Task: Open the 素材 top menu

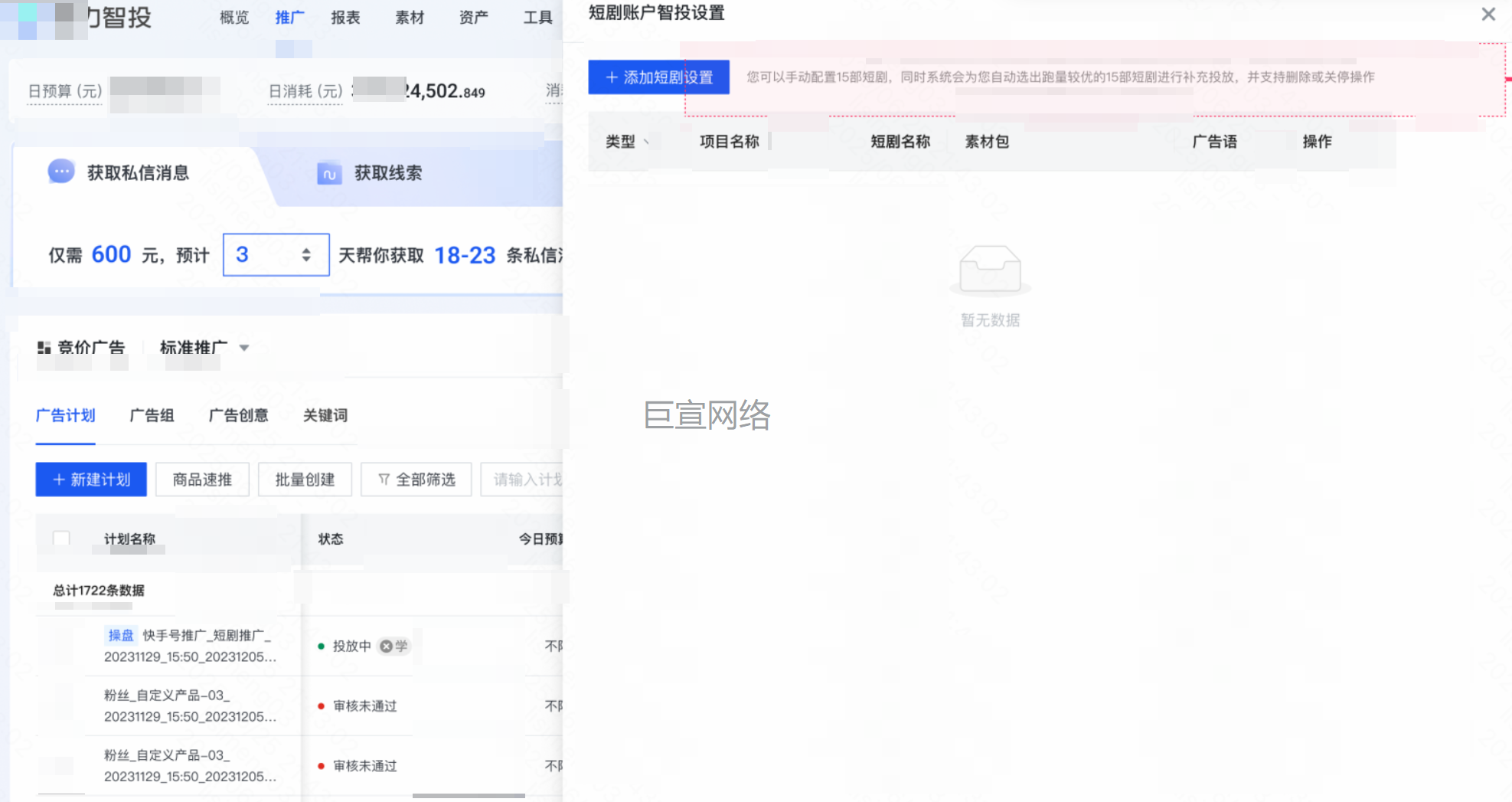Action: pos(410,18)
